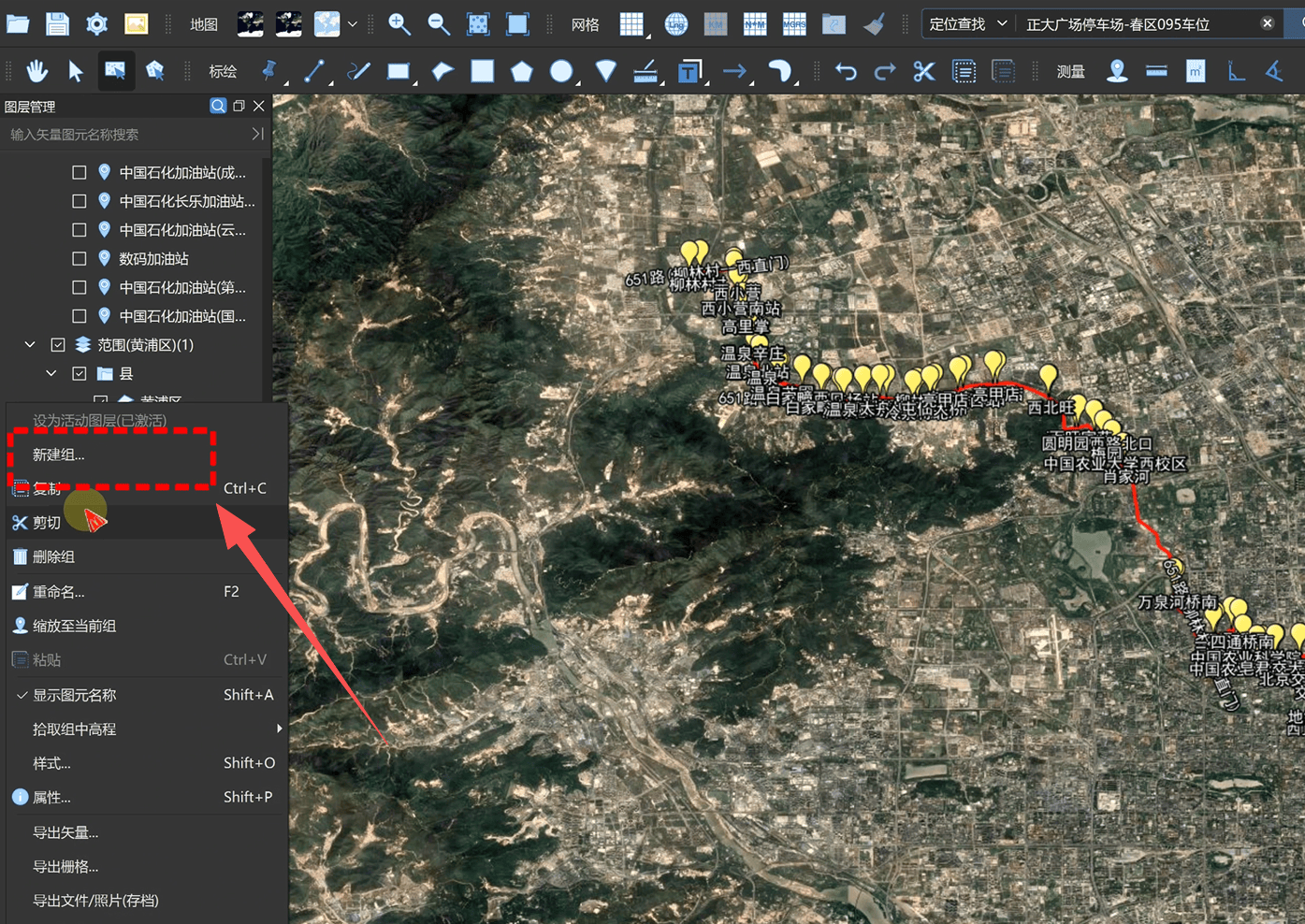Click the Lng longitude-latitude grid icon
The image size is (1305, 924).
(x=676, y=23)
